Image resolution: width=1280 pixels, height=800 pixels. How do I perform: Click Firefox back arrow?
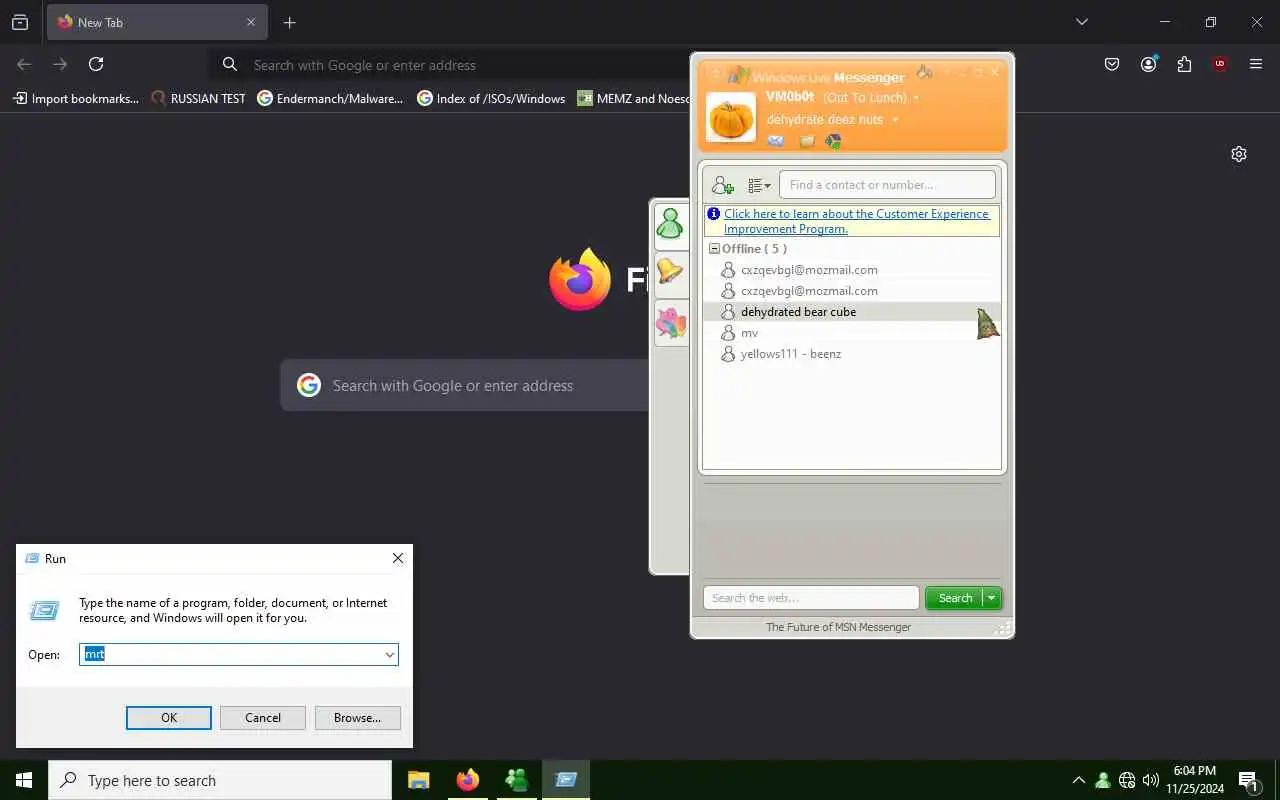[24, 64]
